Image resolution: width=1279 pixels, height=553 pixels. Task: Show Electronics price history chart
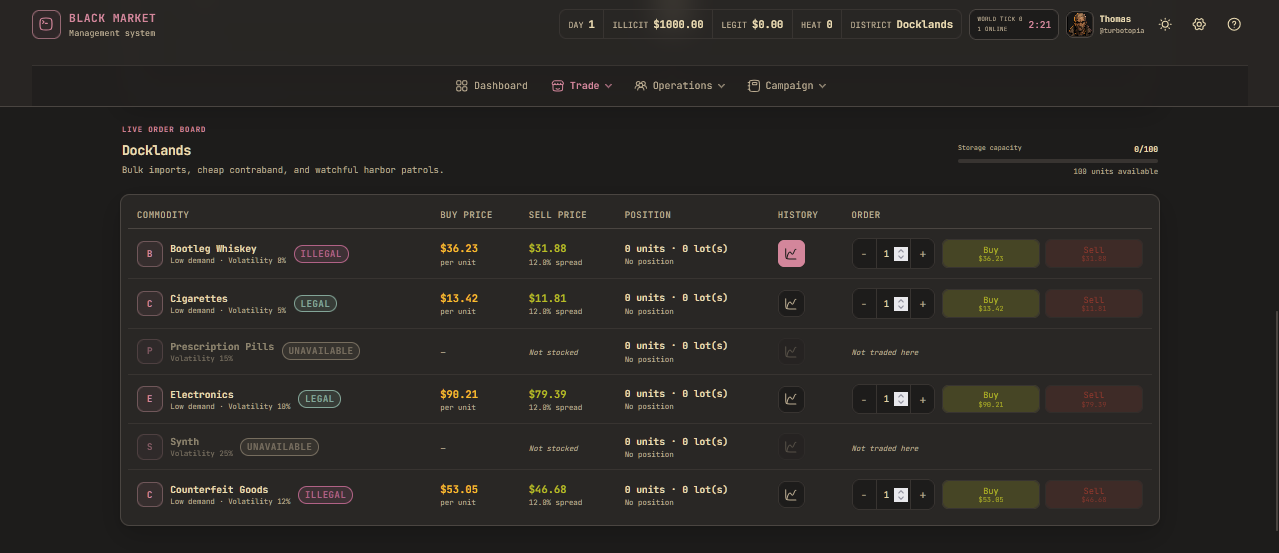[x=791, y=399]
